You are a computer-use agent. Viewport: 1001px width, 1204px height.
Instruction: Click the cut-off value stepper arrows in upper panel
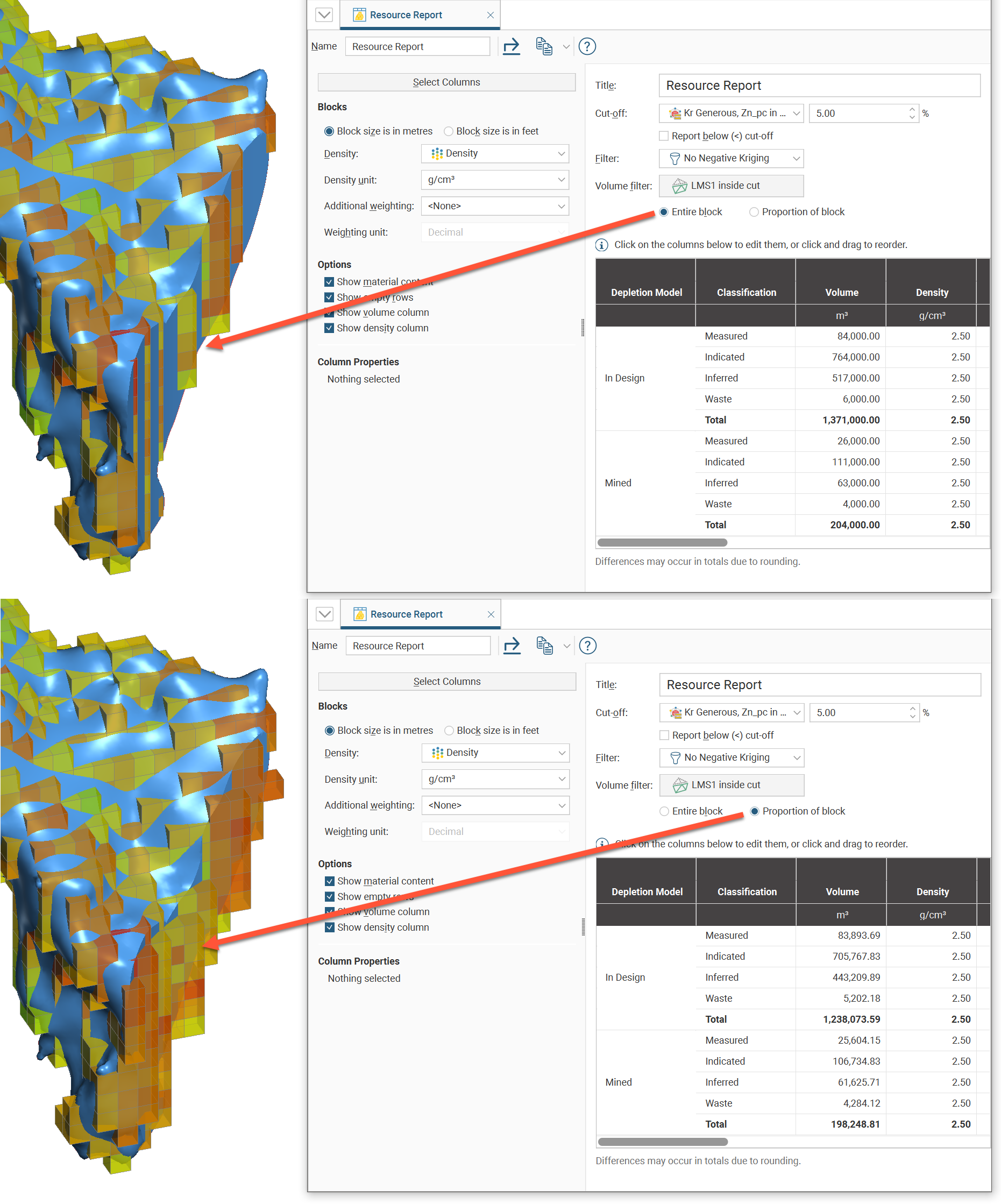(x=912, y=114)
